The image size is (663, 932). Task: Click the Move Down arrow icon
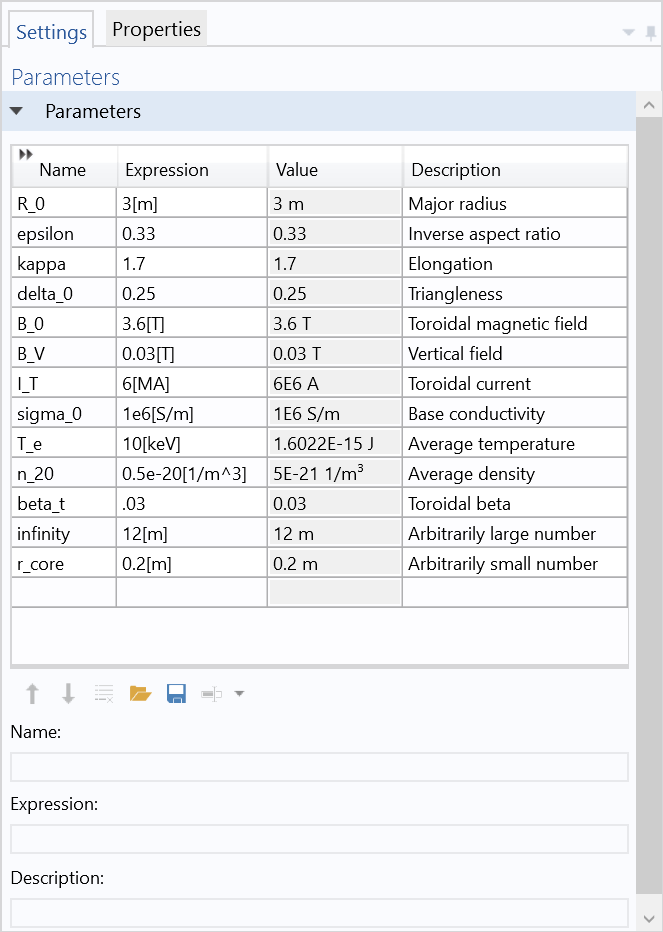tap(68, 693)
